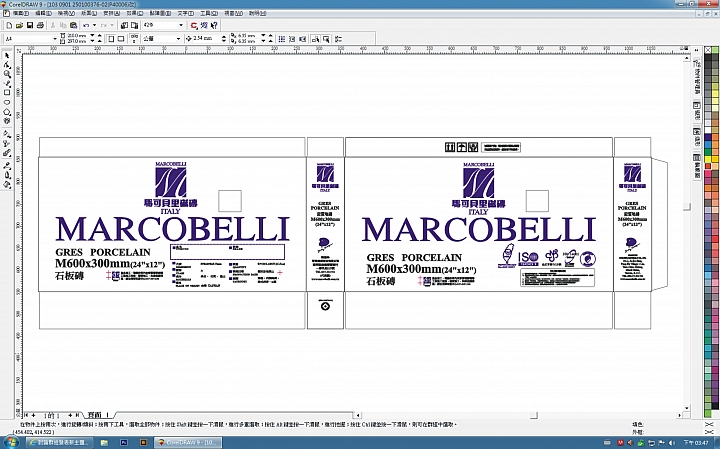
Task: Click the Corel Online icon
Action: coord(204,25)
